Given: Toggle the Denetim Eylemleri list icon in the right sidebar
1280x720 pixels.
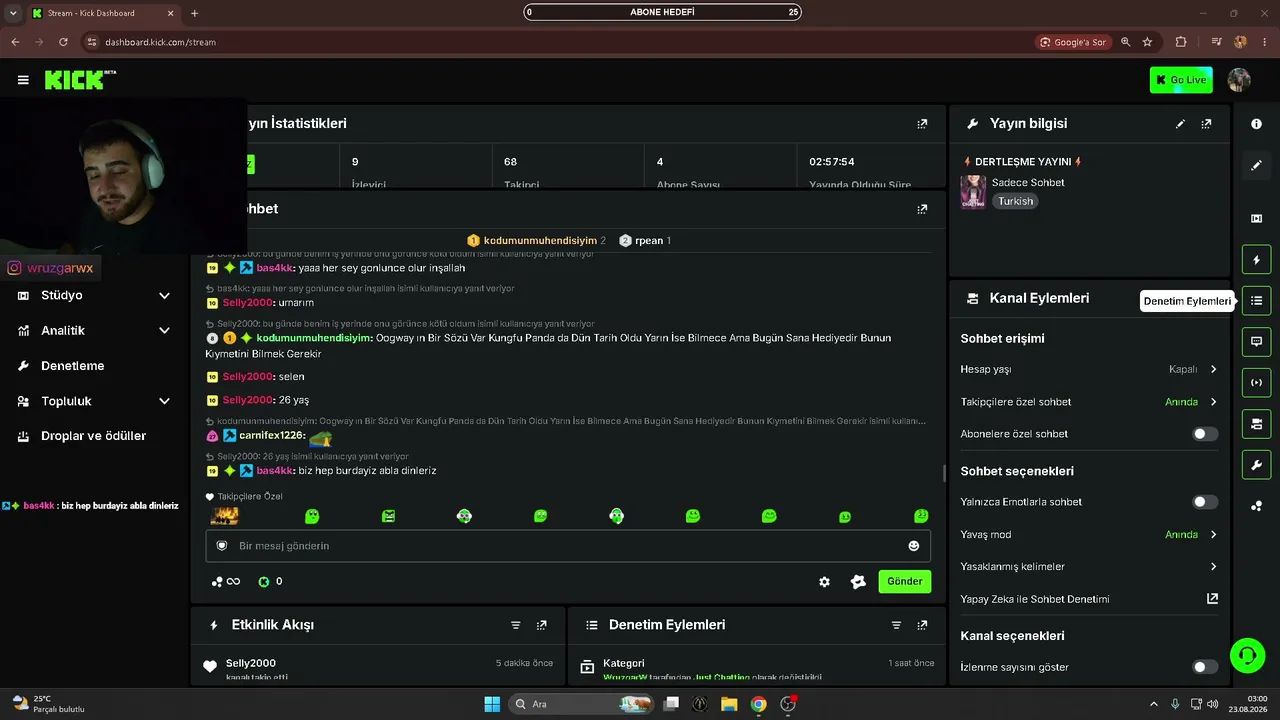Looking at the screenshot, I should (1257, 301).
